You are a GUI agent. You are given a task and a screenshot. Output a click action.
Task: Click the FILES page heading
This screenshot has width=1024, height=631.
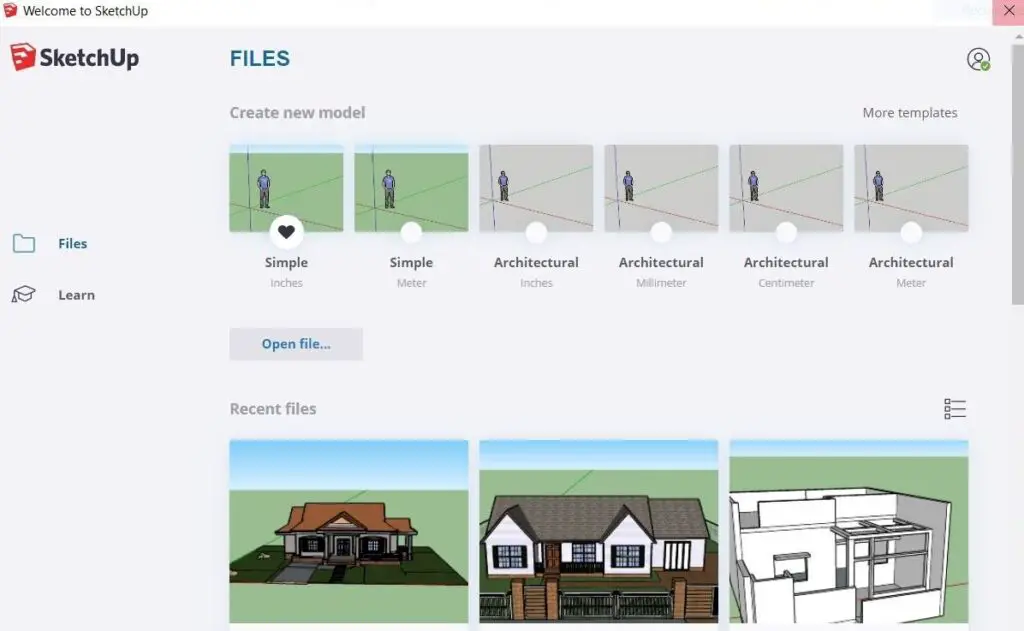coord(259,59)
